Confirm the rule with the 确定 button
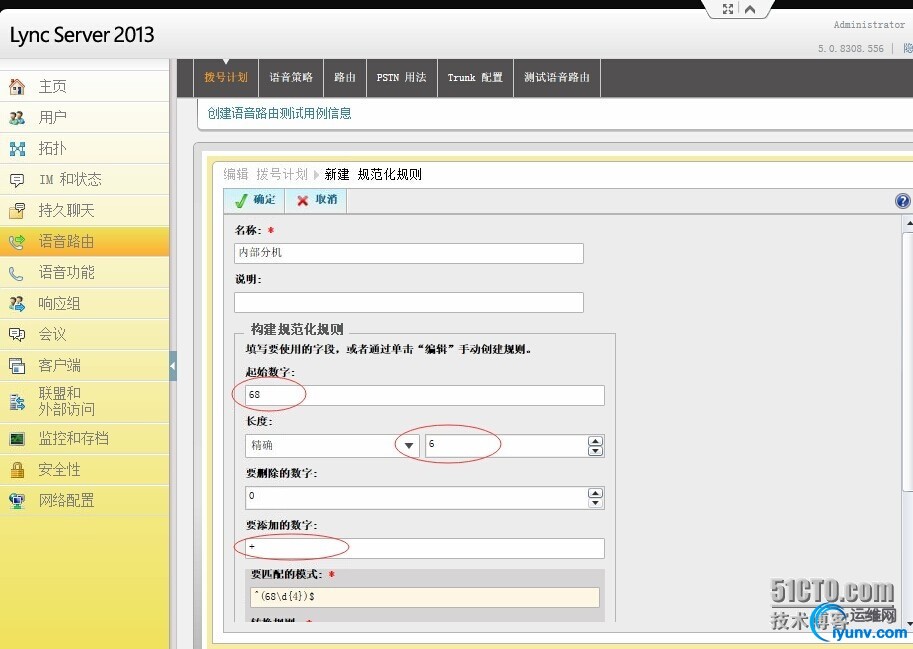913x649 pixels. [x=254, y=200]
